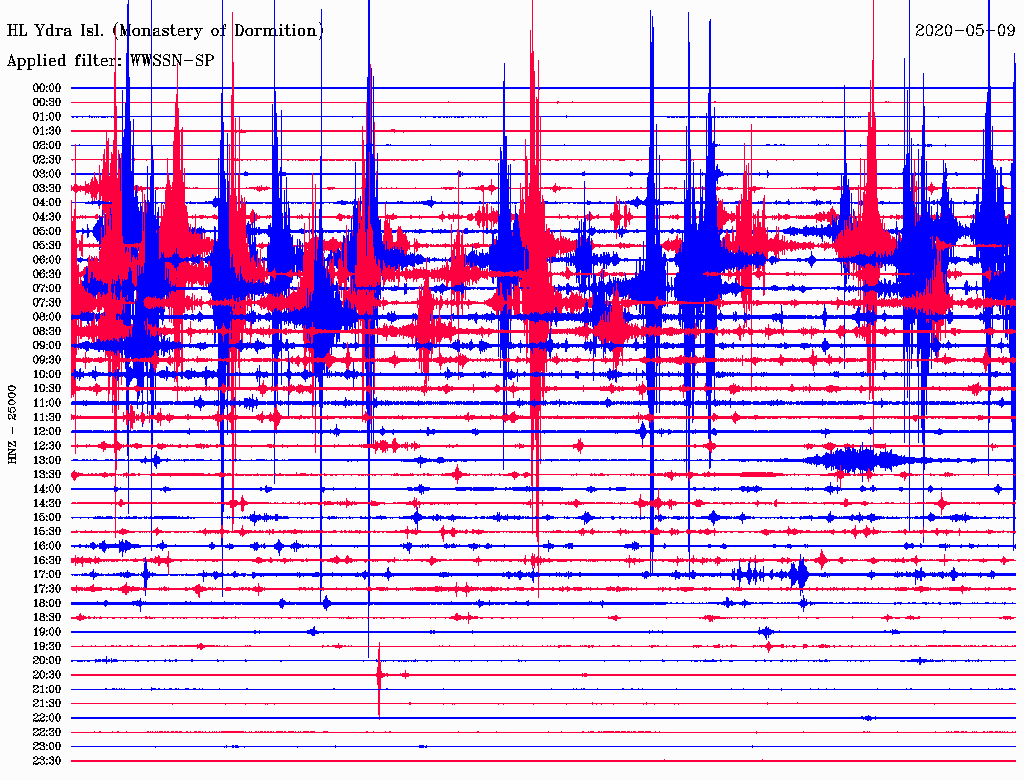The image size is (1024, 780).
Task: Click the 16:30 time label
Action: tap(47, 561)
